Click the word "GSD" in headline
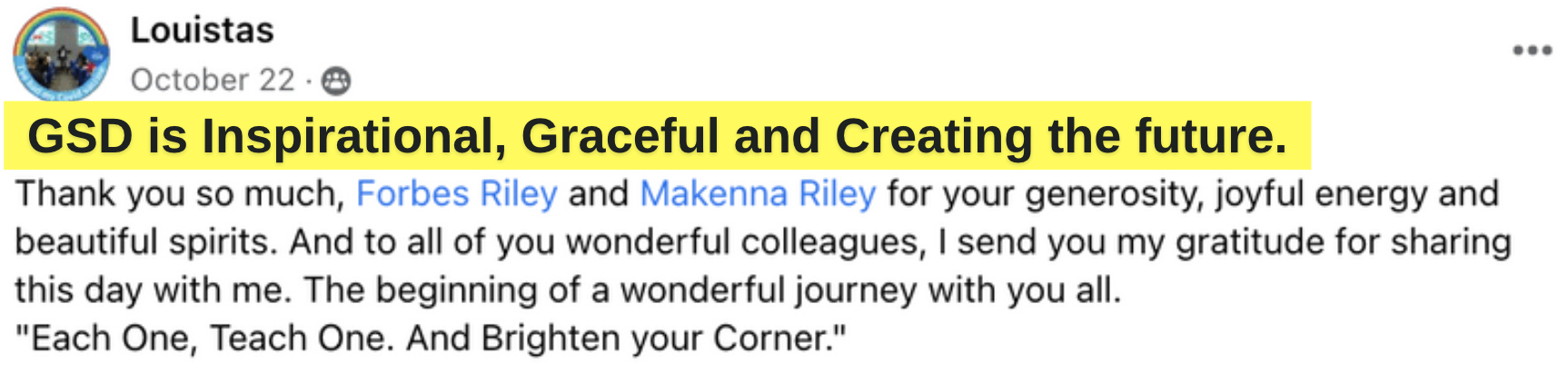1568x372 pixels. 81,136
